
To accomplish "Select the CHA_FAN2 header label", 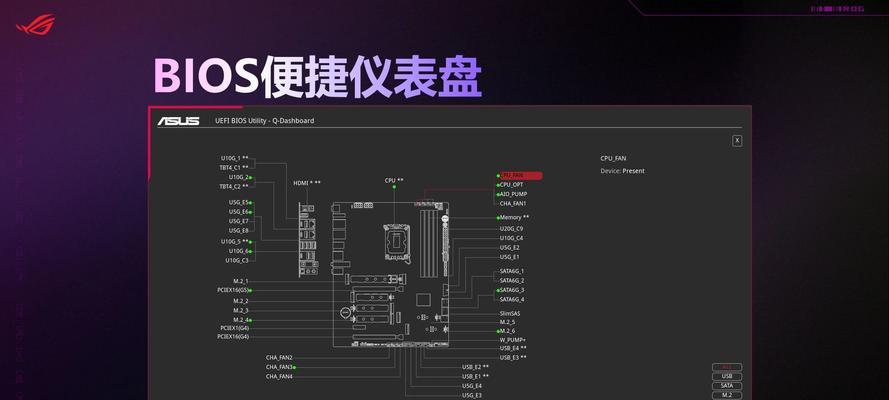I will click(x=279, y=358).
